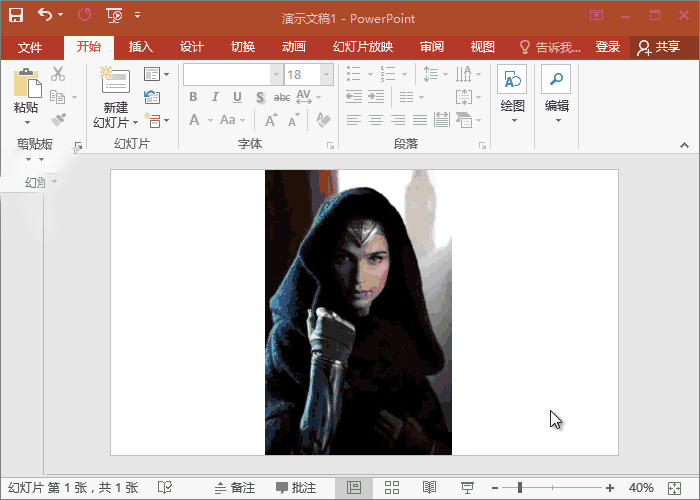Image resolution: width=700 pixels, height=500 pixels.
Task: Switch to Slide Sorter view icon
Action: (x=392, y=488)
